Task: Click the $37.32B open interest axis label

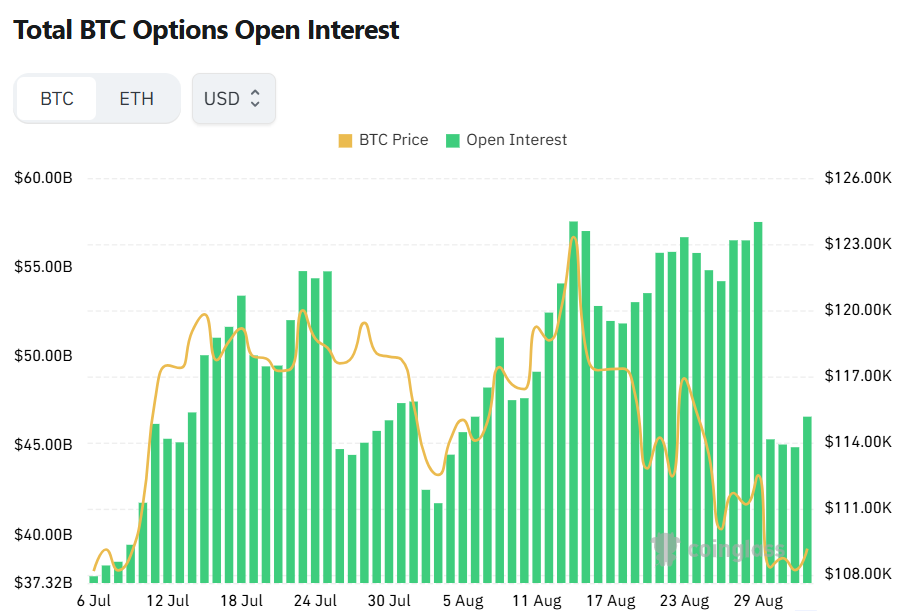Action: tap(44, 582)
